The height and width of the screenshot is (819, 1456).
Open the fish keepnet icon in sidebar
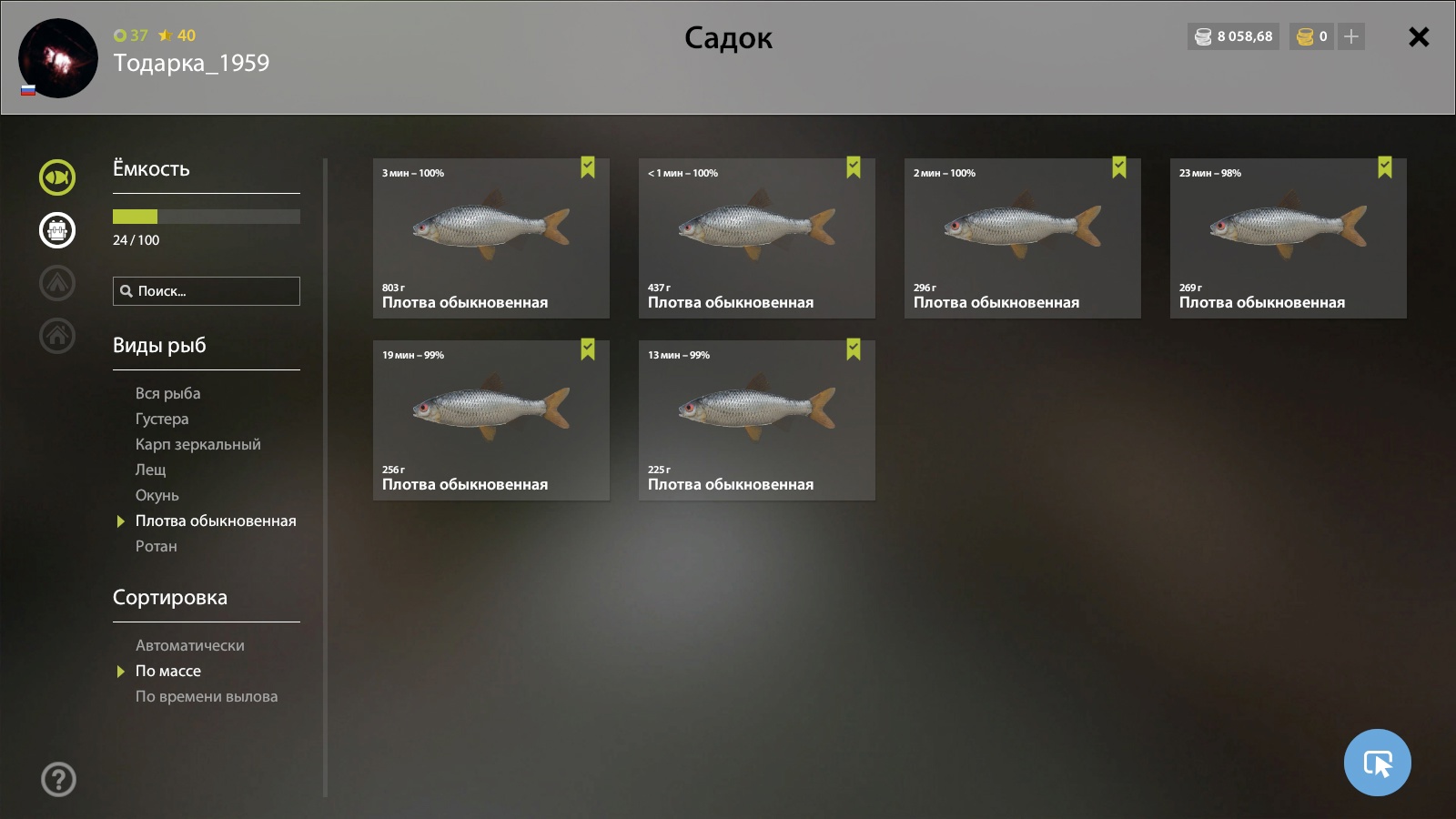click(x=57, y=177)
